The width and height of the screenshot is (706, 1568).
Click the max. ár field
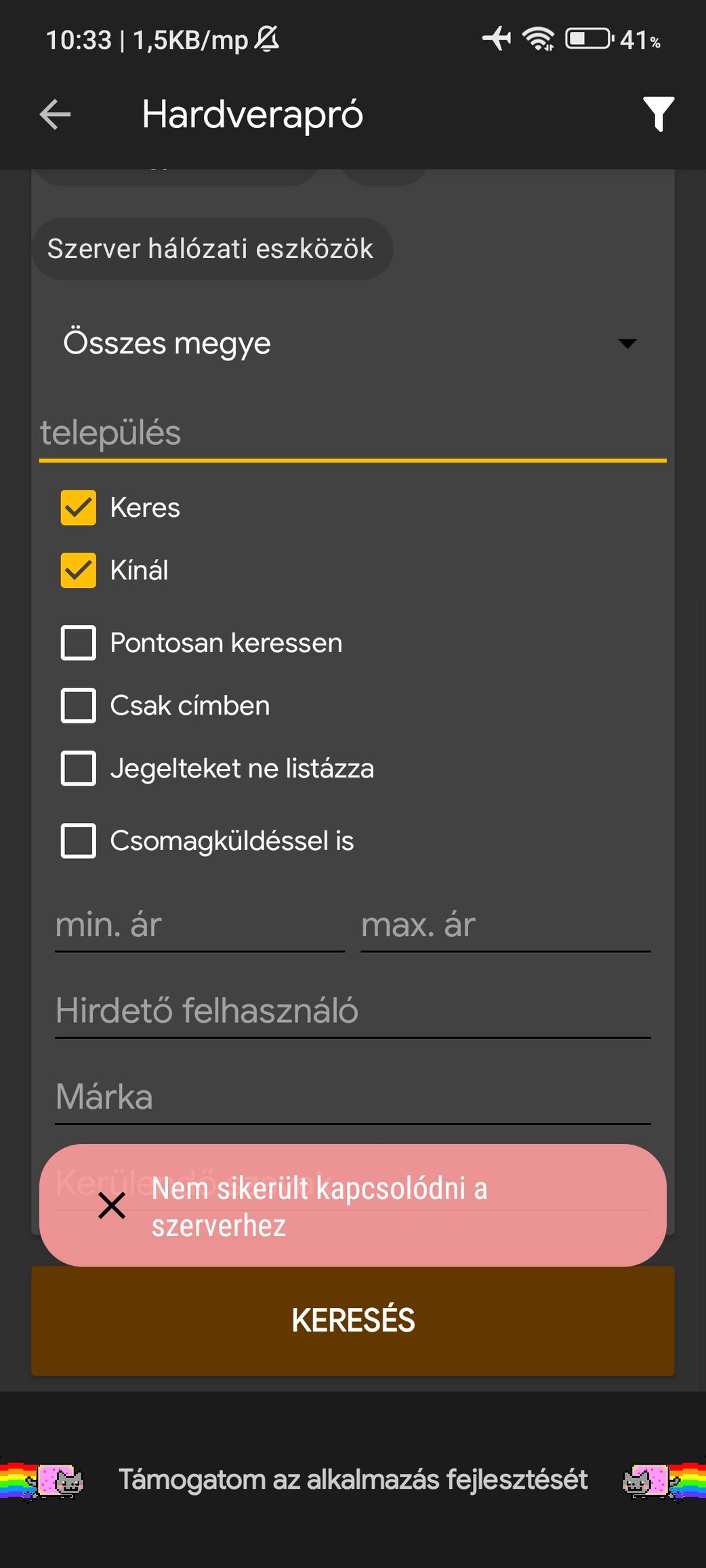tap(505, 925)
